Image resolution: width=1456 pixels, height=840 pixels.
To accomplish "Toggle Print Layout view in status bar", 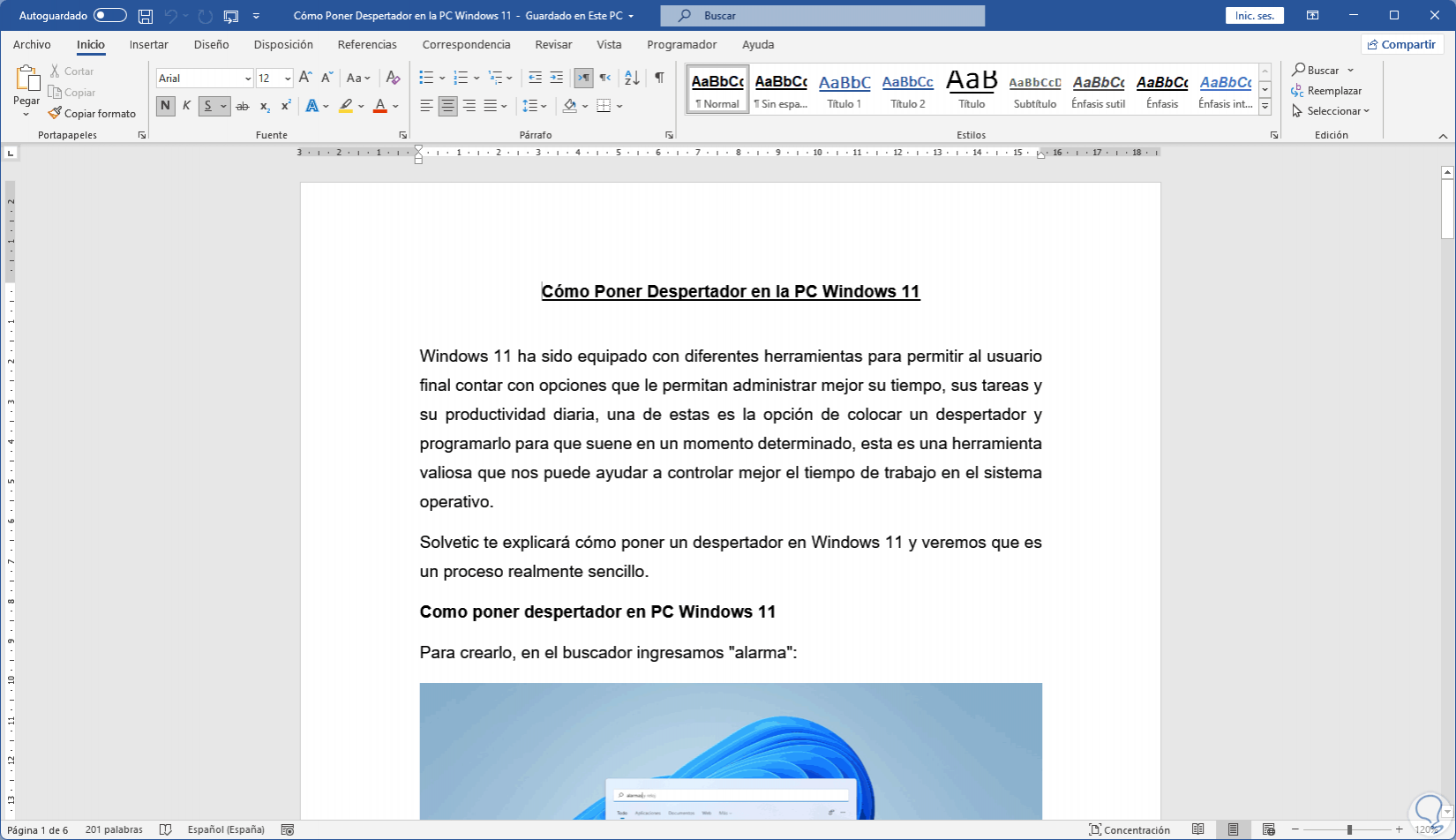I will [1233, 829].
